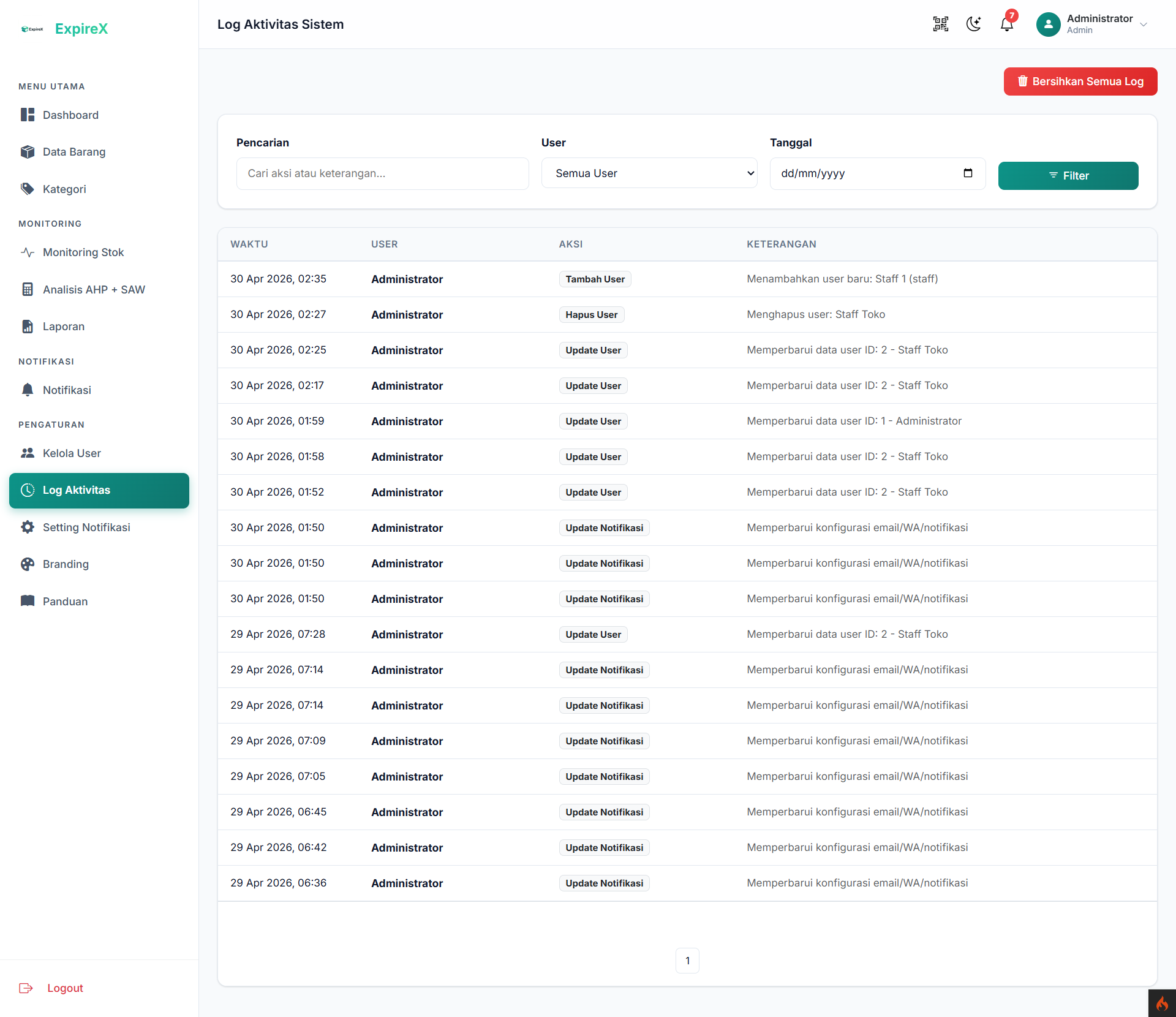Go to Setting Notifikasi
This screenshot has height=1017, width=1176.
tap(99, 527)
